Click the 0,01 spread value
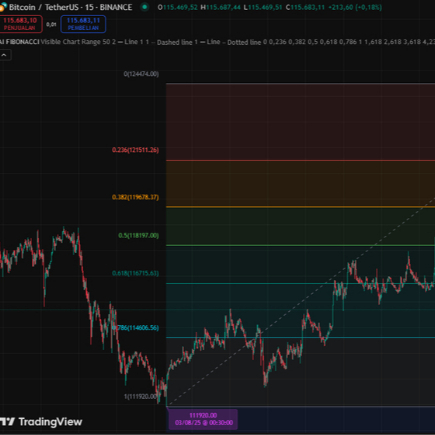The height and width of the screenshot is (435, 435). tap(51, 24)
